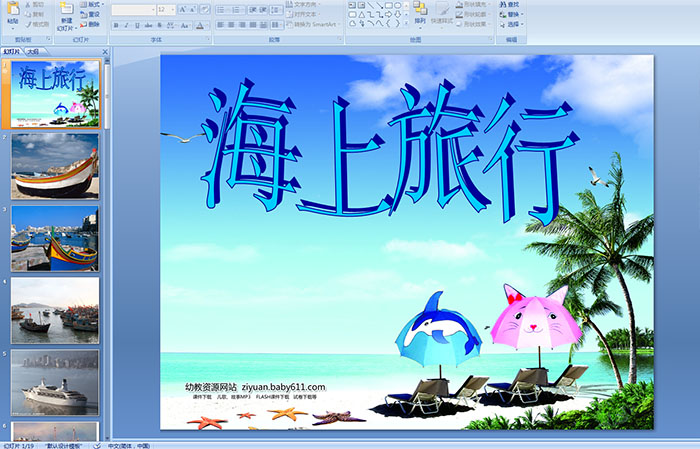Image resolution: width=700 pixels, height=449 pixels.
Task: Select slide 5 cruise ship thumbnail
Action: coord(55,382)
